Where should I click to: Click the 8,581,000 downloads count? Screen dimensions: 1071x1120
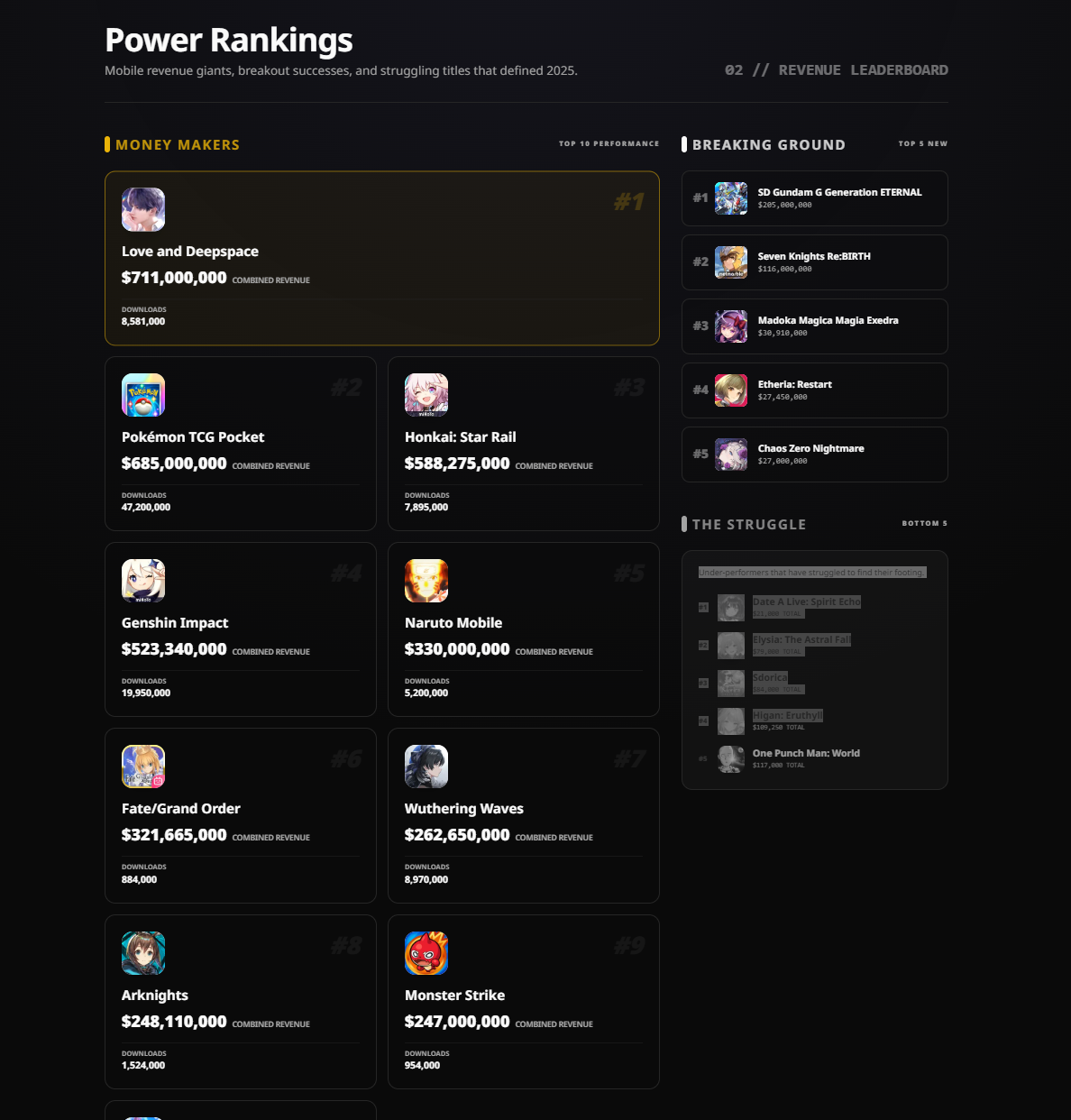143,321
